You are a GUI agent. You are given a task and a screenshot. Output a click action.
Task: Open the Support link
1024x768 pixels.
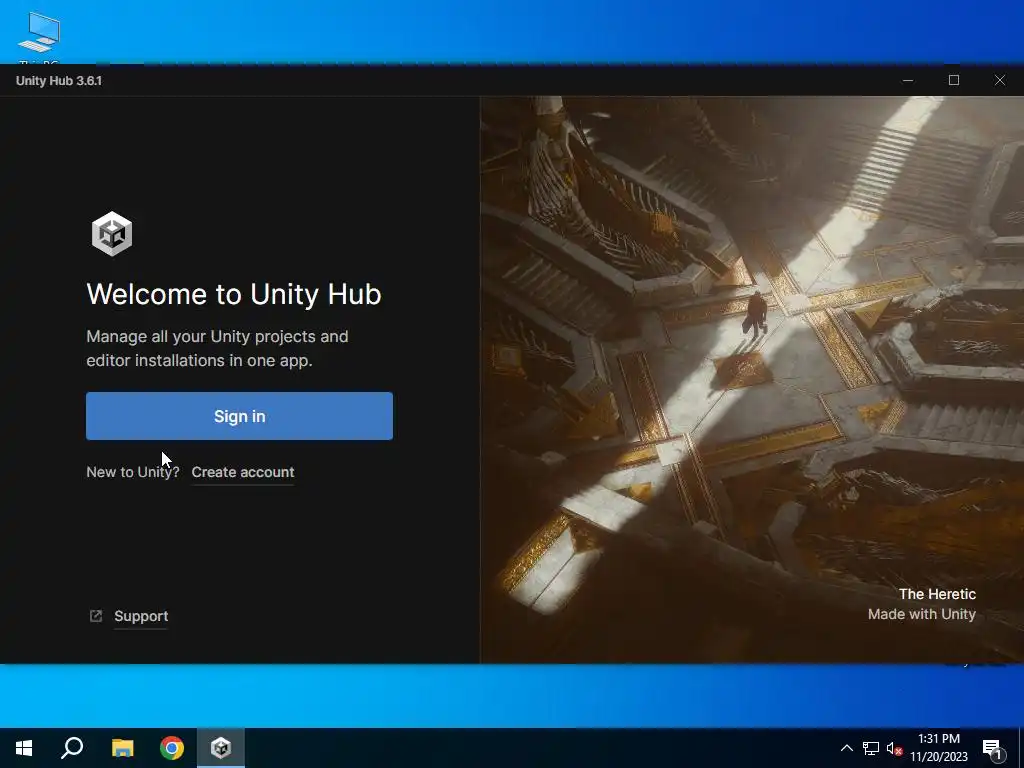141,616
